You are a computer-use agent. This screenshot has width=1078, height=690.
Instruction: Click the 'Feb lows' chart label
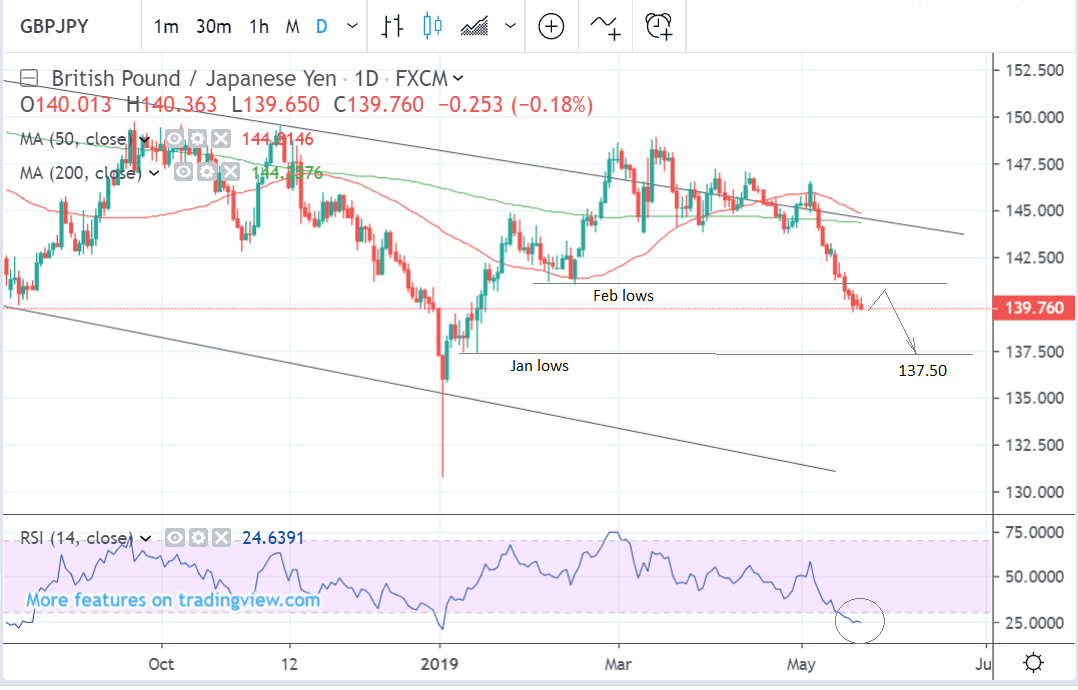(x=623, y=296)
